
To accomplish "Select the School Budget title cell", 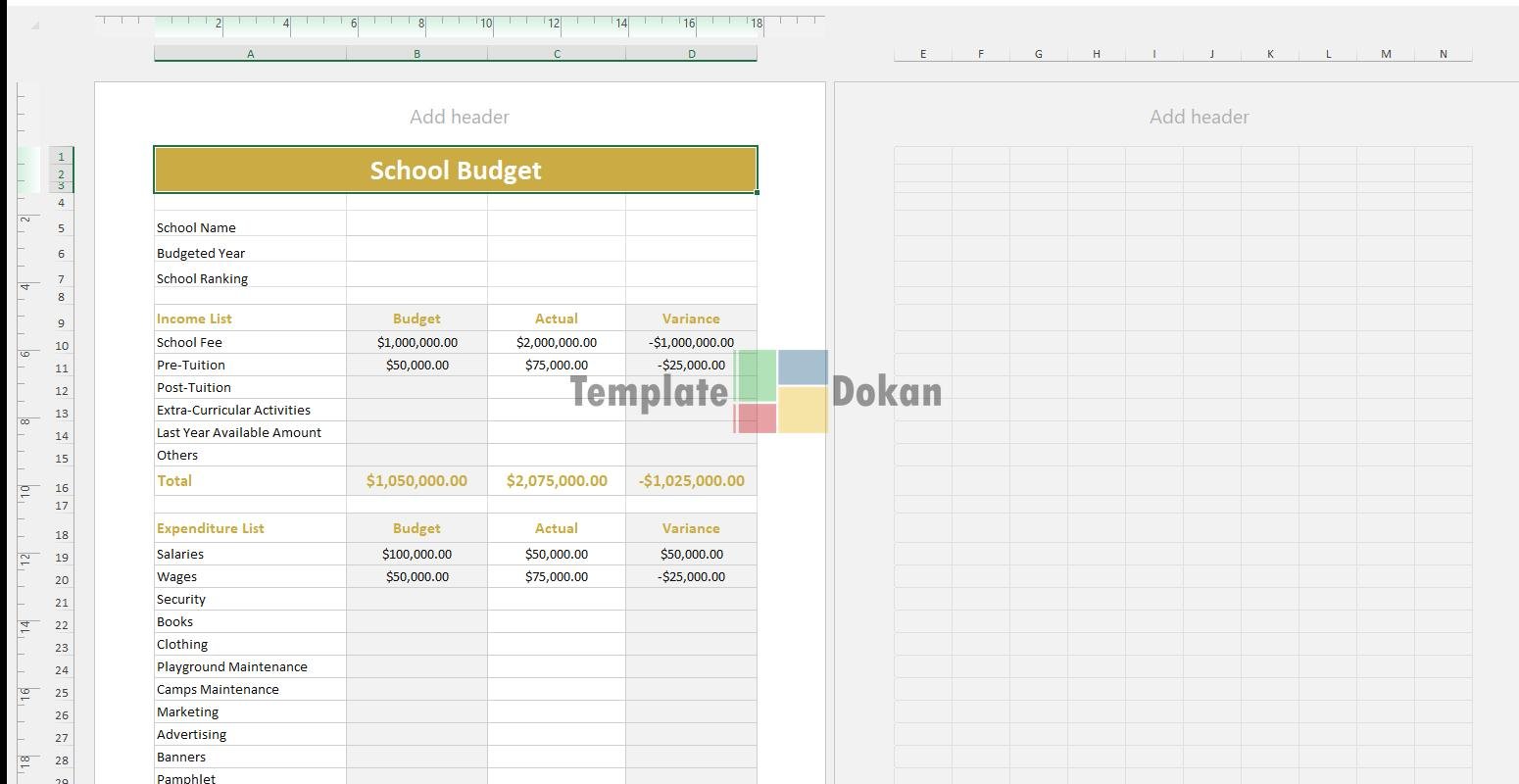I will coord(455,170).
